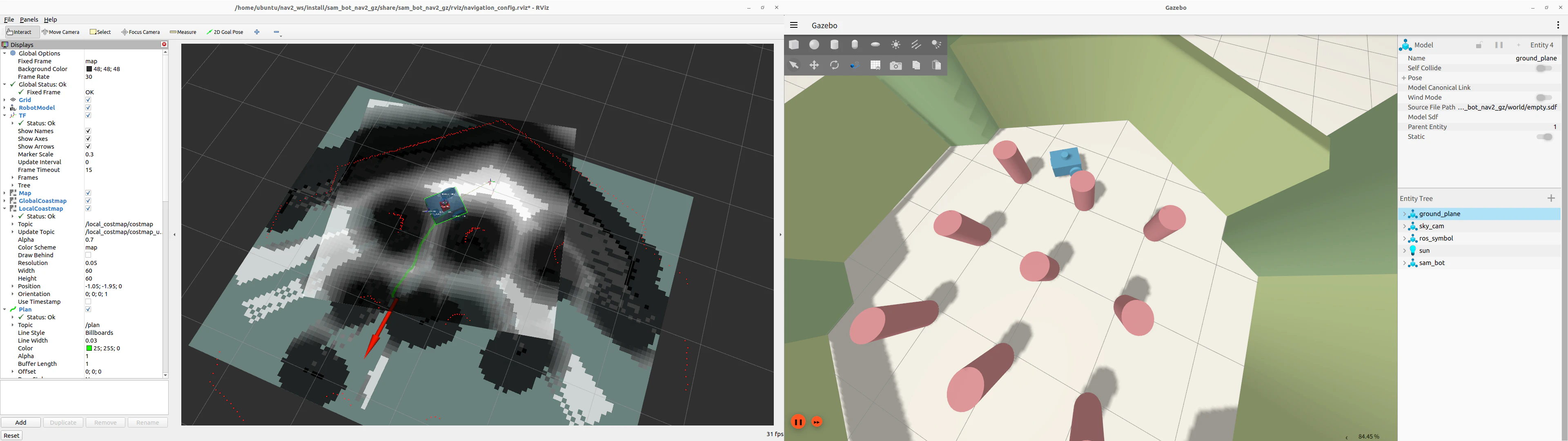Expand the sun entity in Entity Tree
The image size is (1568, 441).
(x=1404, y=250)
